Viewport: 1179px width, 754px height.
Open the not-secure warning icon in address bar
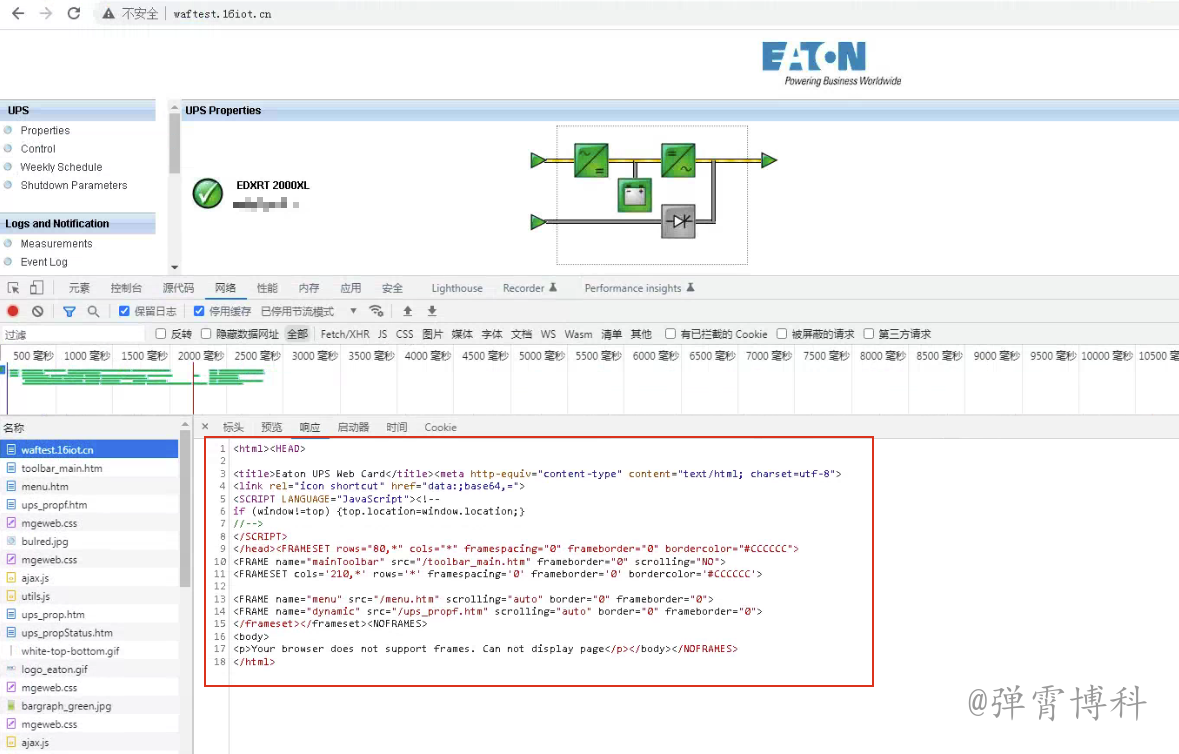pos(109,14)
